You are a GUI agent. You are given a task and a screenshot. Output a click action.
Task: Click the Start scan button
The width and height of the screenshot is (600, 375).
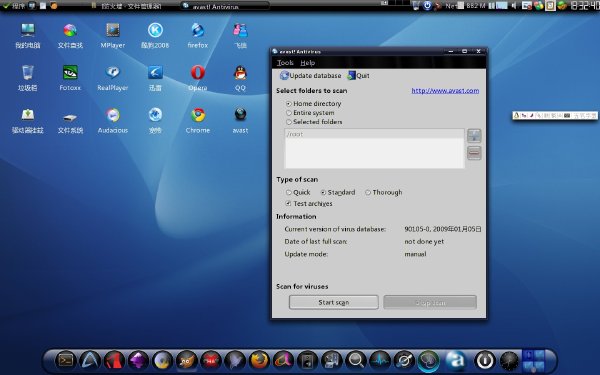tap(334, 302)
